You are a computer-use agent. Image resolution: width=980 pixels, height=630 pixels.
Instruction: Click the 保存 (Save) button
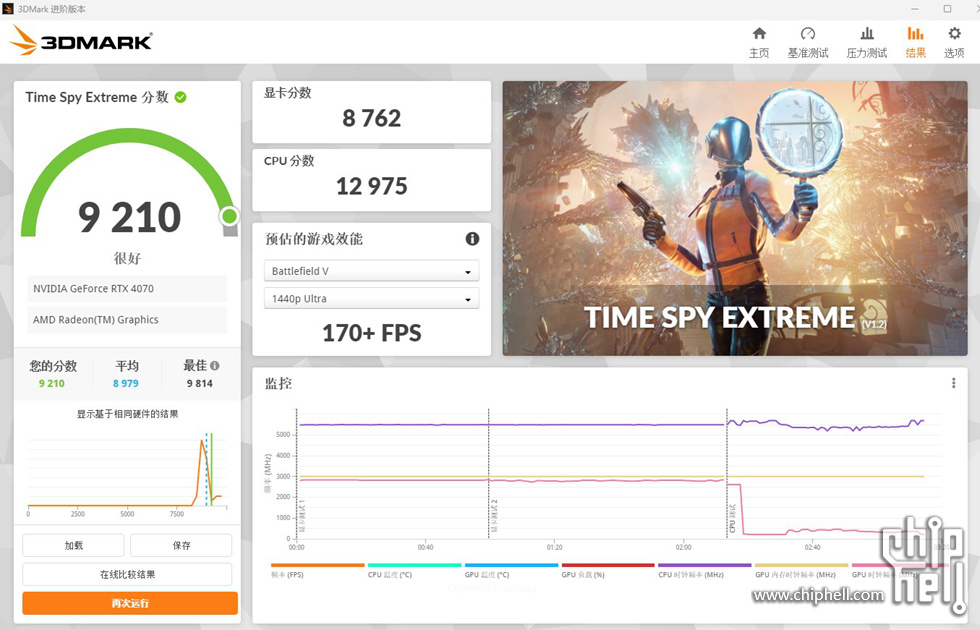tap(181, 545)
